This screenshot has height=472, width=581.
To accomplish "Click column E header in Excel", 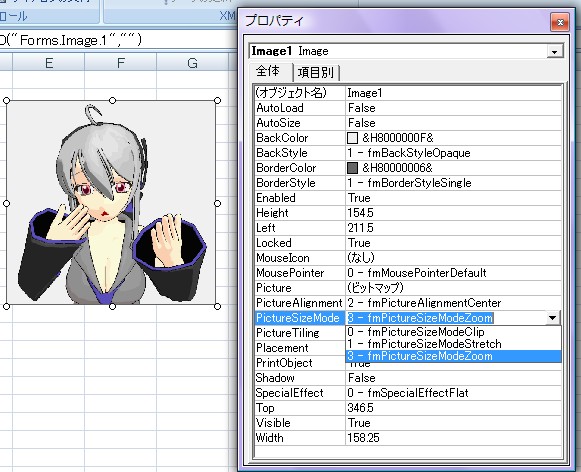I will click(x=49, y=63).
